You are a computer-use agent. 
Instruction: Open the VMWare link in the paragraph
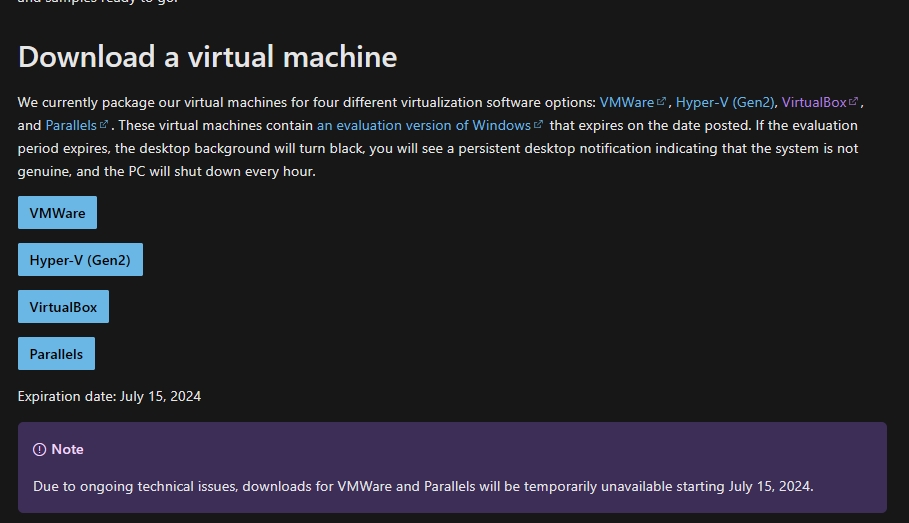pos(627,103)
